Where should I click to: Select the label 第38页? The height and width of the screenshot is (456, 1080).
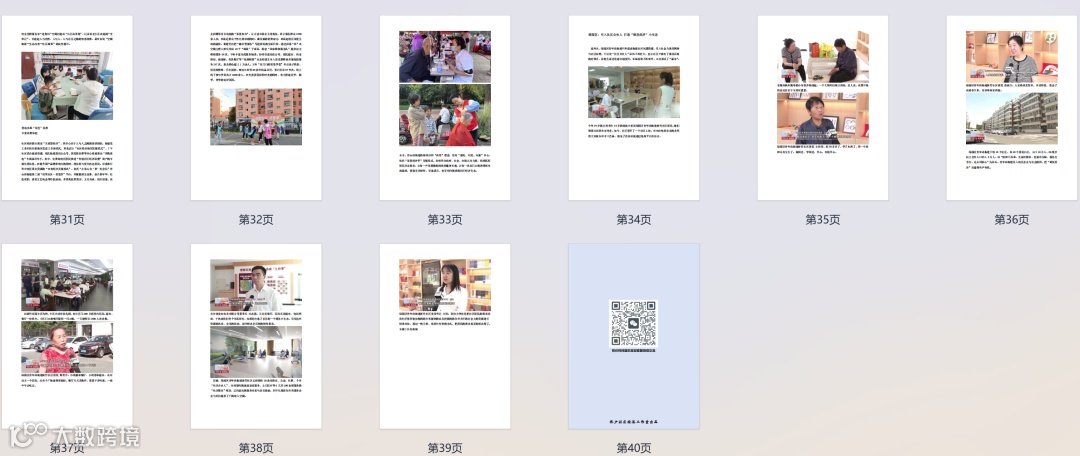click(x=256, y=448)
